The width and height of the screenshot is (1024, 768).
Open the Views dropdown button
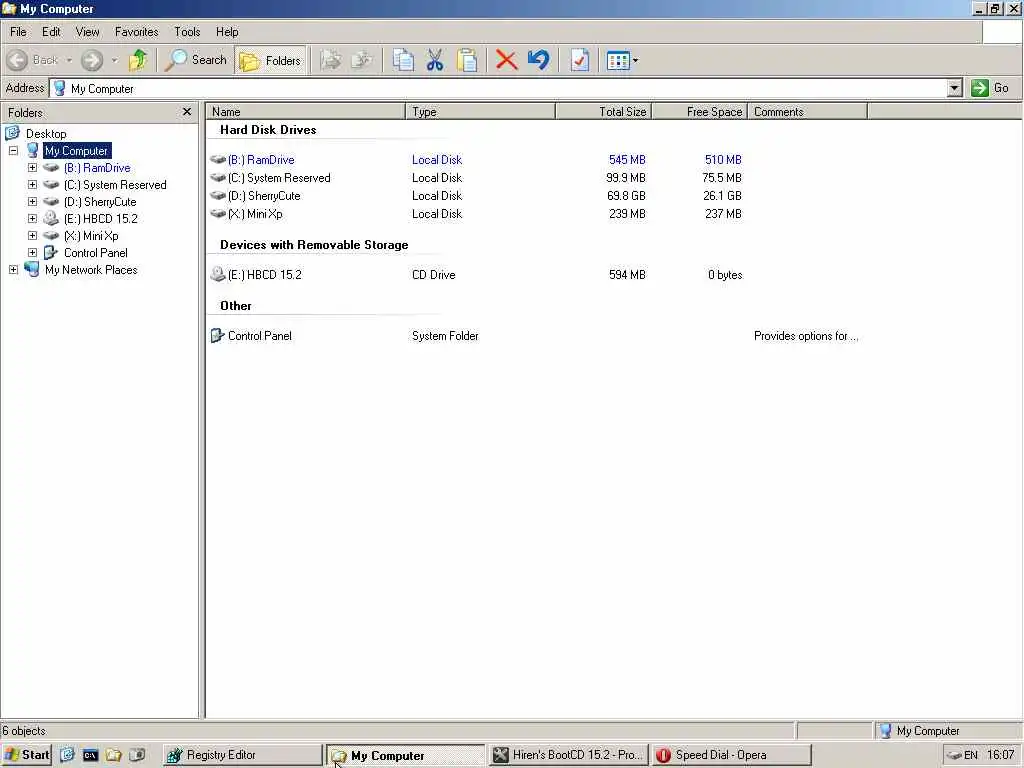tap(622, 61)
